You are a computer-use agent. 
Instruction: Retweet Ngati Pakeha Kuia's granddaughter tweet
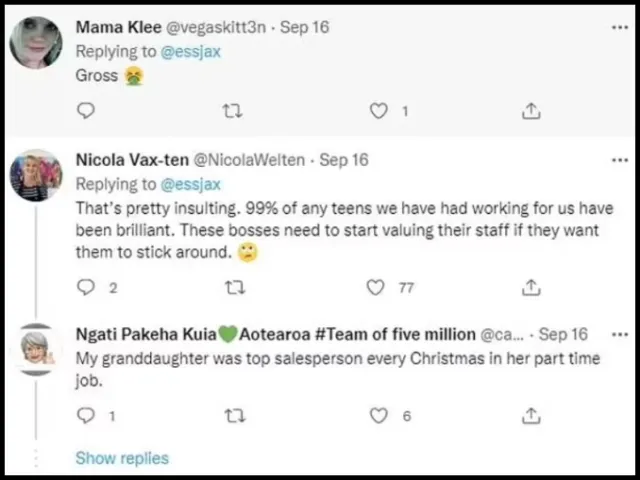(232, 415)
